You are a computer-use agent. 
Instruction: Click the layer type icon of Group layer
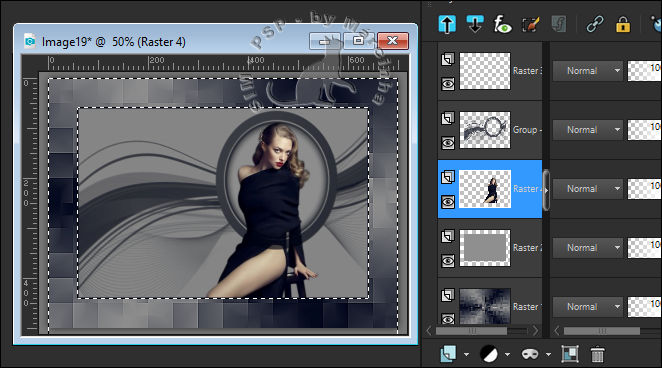pyautogui.click(x=448, y=118)
